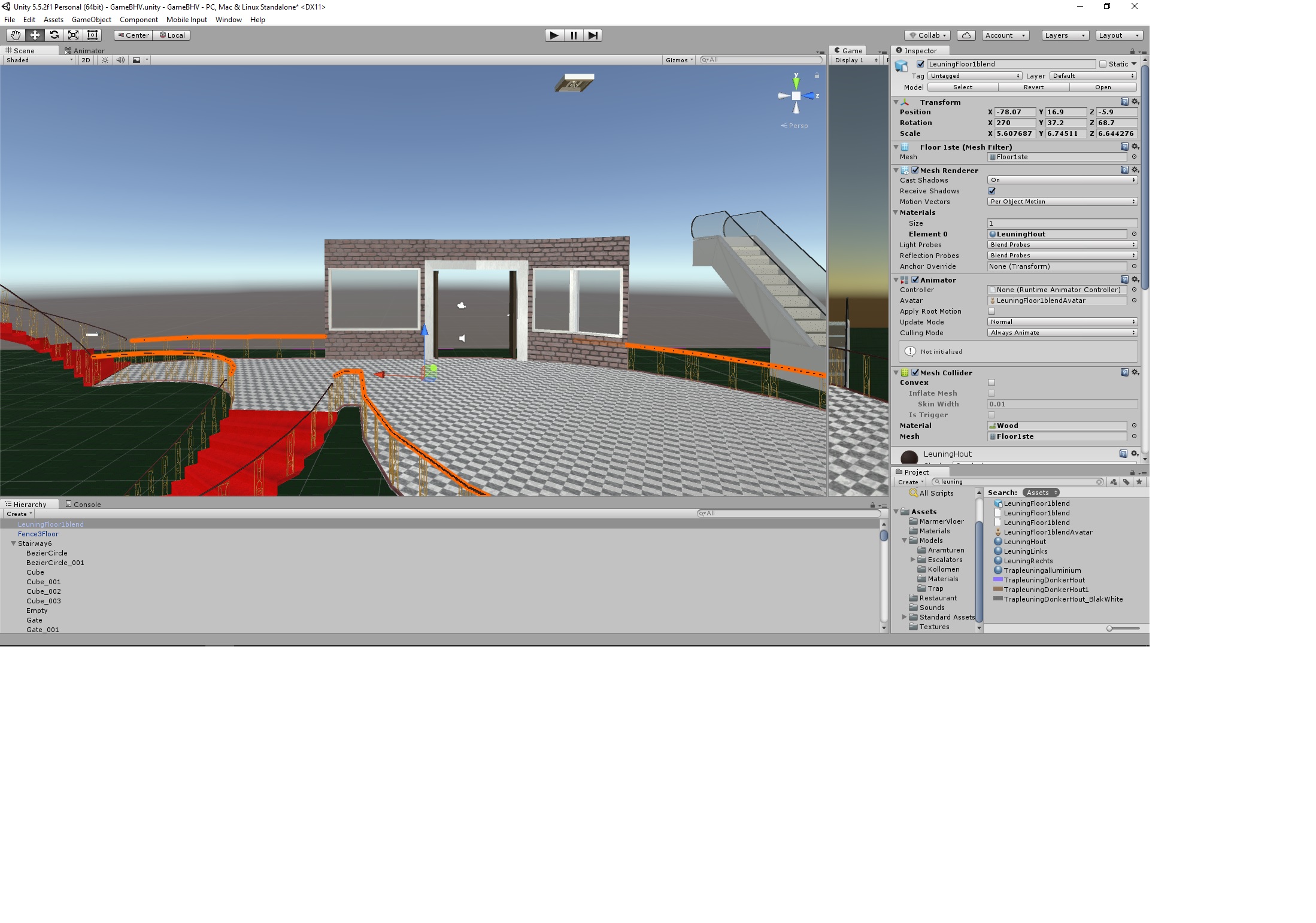Select the Move tool in the toolbar
The width and height of the screenshot is (1316, 923).
click(35, 35)
